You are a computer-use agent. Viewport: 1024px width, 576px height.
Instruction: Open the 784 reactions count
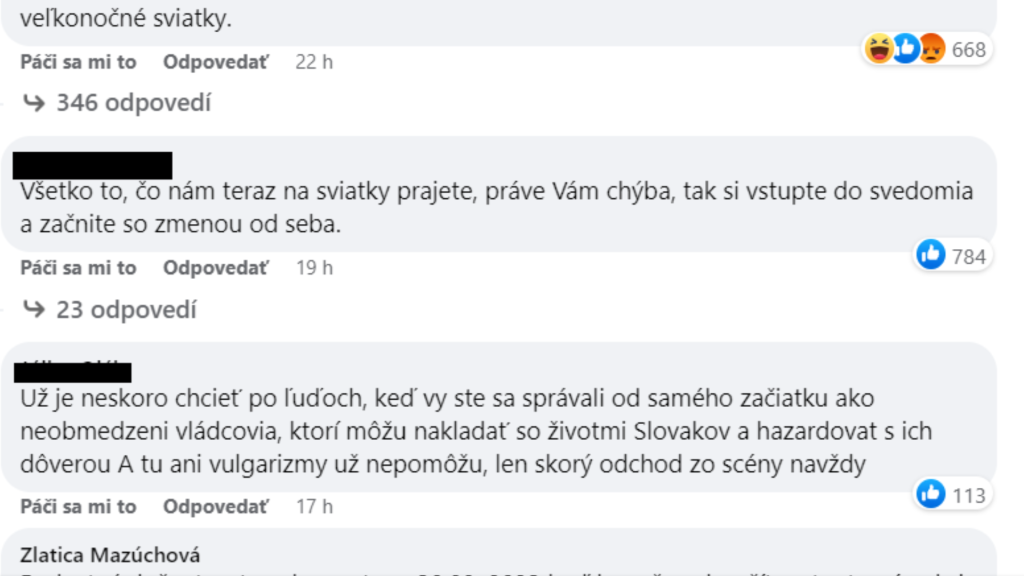968,257
